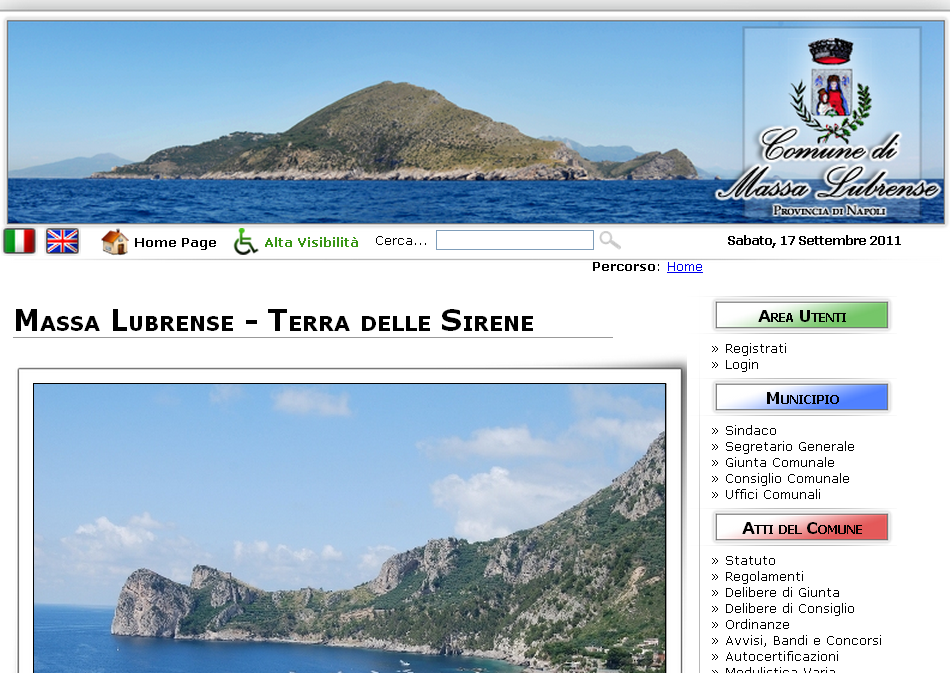The image size is (950, 673).
Task: Open the Home Page link
Action: [175, 242]
